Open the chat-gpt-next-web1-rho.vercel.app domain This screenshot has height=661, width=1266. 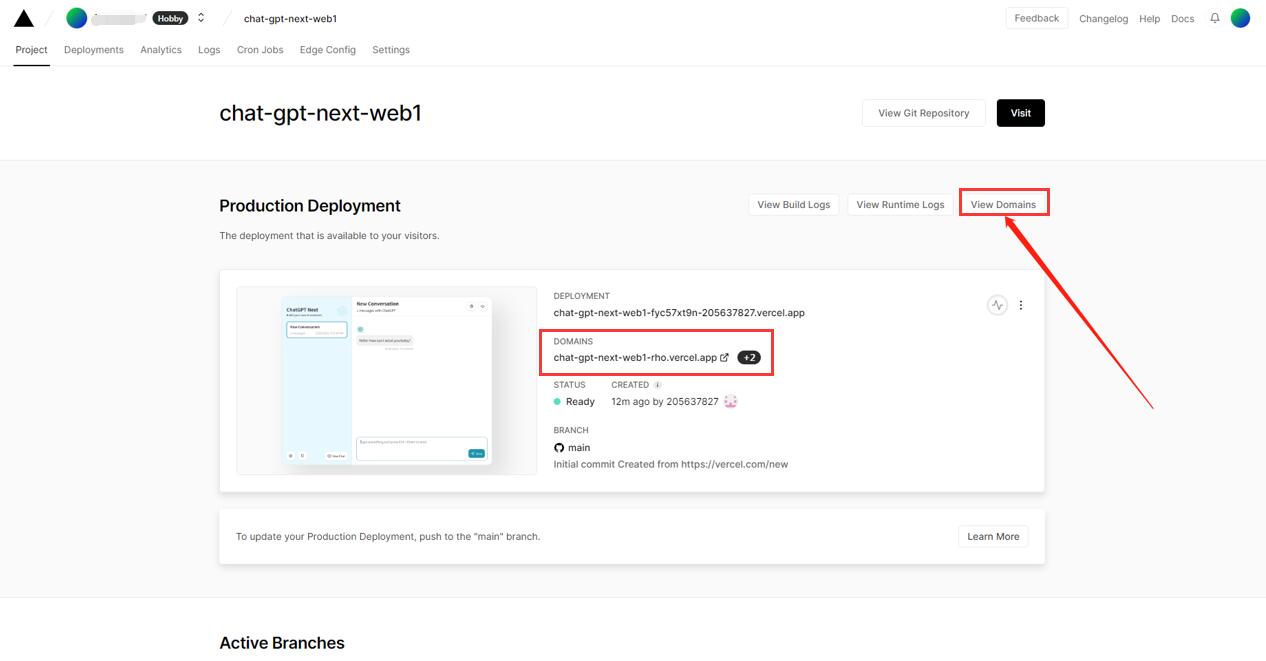(x=635, y=358)
